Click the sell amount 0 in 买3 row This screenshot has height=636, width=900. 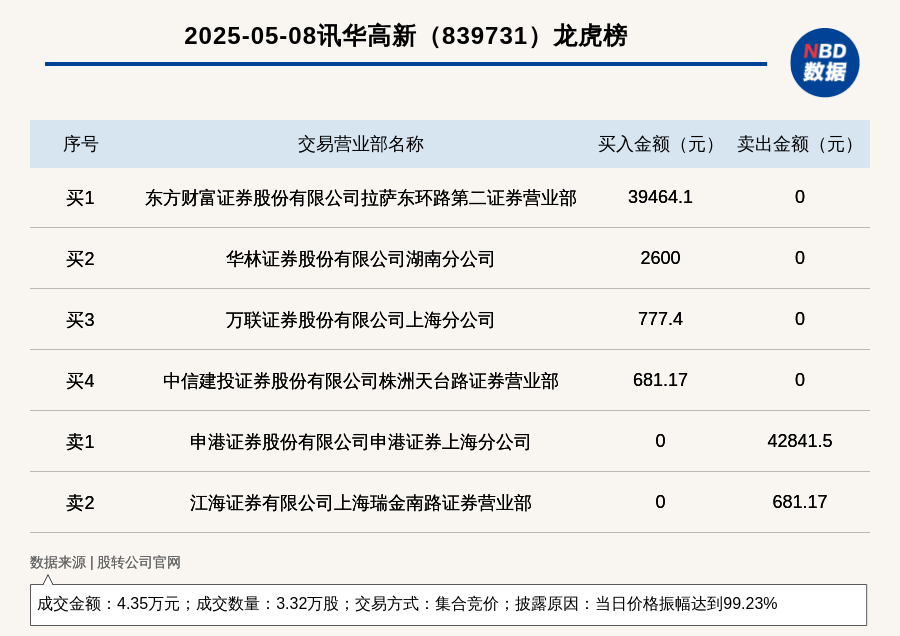[x=800, y=319]
